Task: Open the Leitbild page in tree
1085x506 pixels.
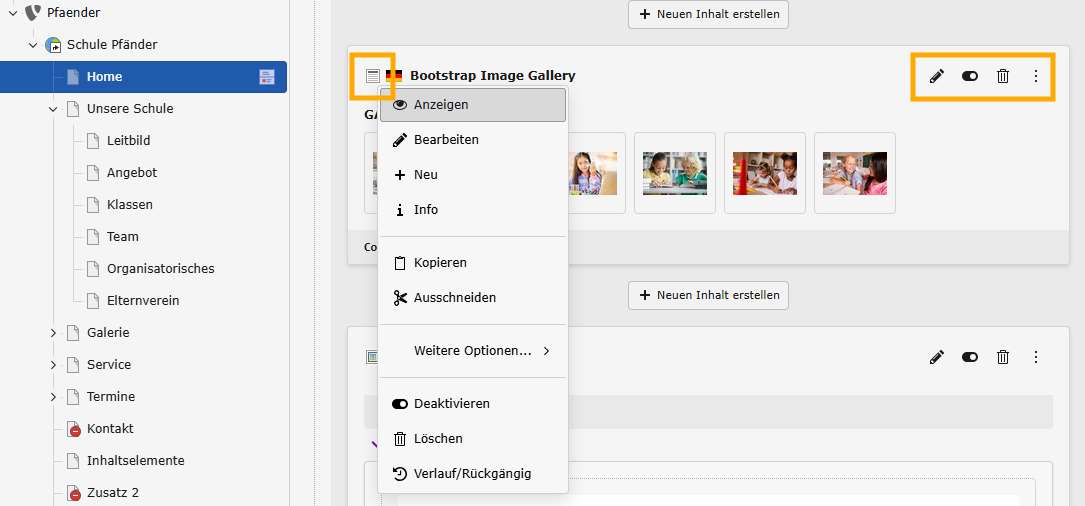Action: 128,141
